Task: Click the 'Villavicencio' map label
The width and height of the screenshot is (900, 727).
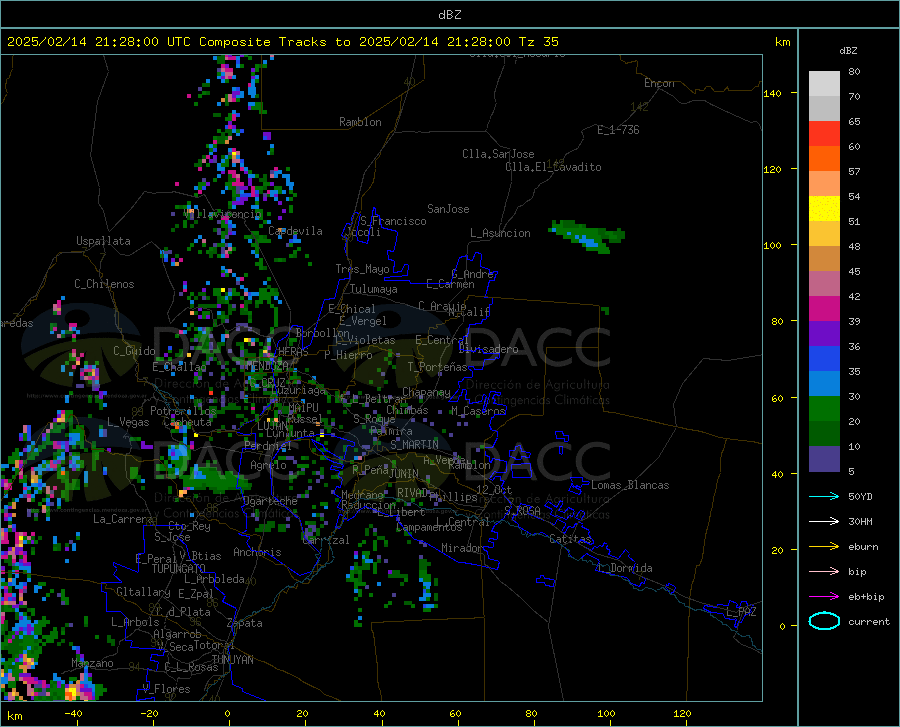Action: [x=223, y=214]
